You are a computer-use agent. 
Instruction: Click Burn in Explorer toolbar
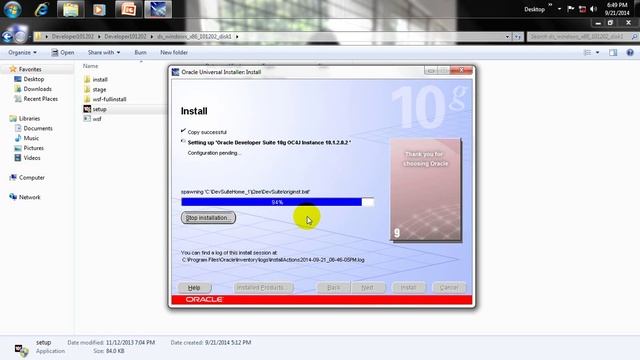point(140,53)
